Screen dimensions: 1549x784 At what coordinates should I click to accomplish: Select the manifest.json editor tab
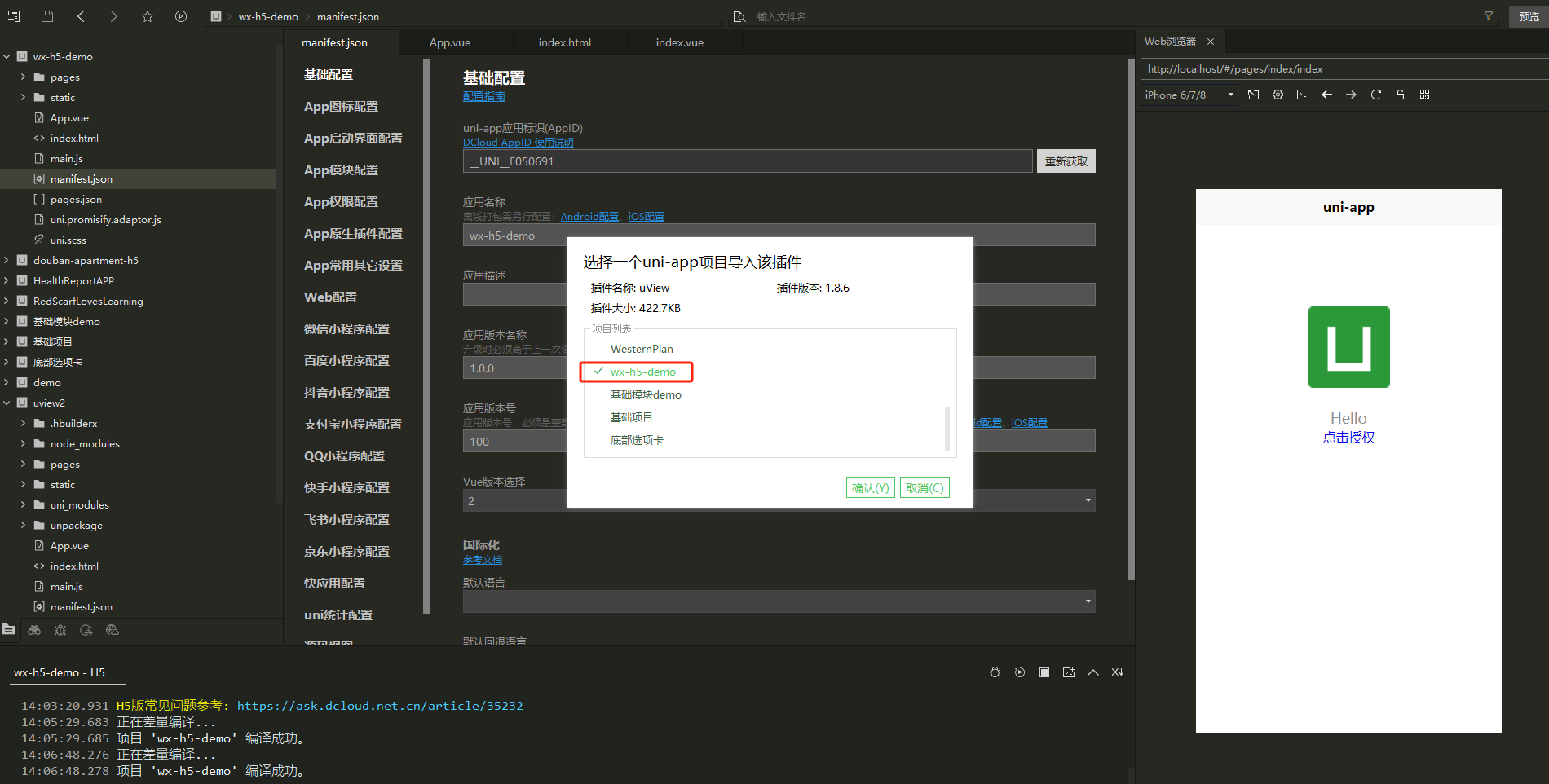click(x=334, y=42)
